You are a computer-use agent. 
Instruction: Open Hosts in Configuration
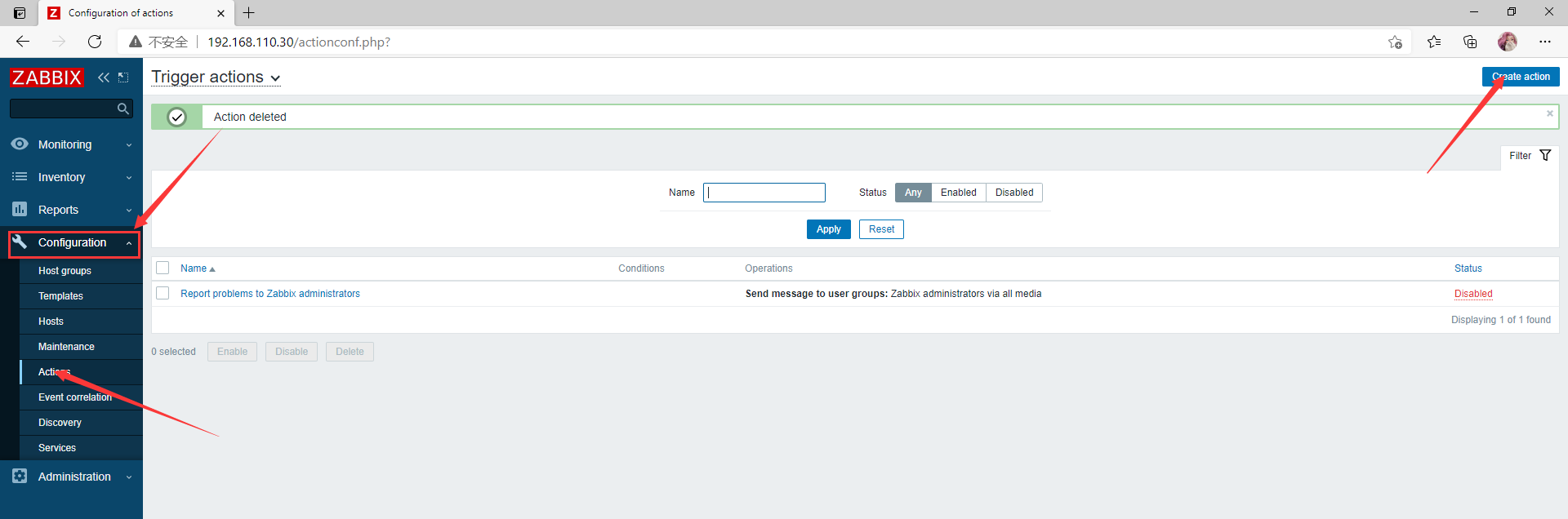[51, 322]
